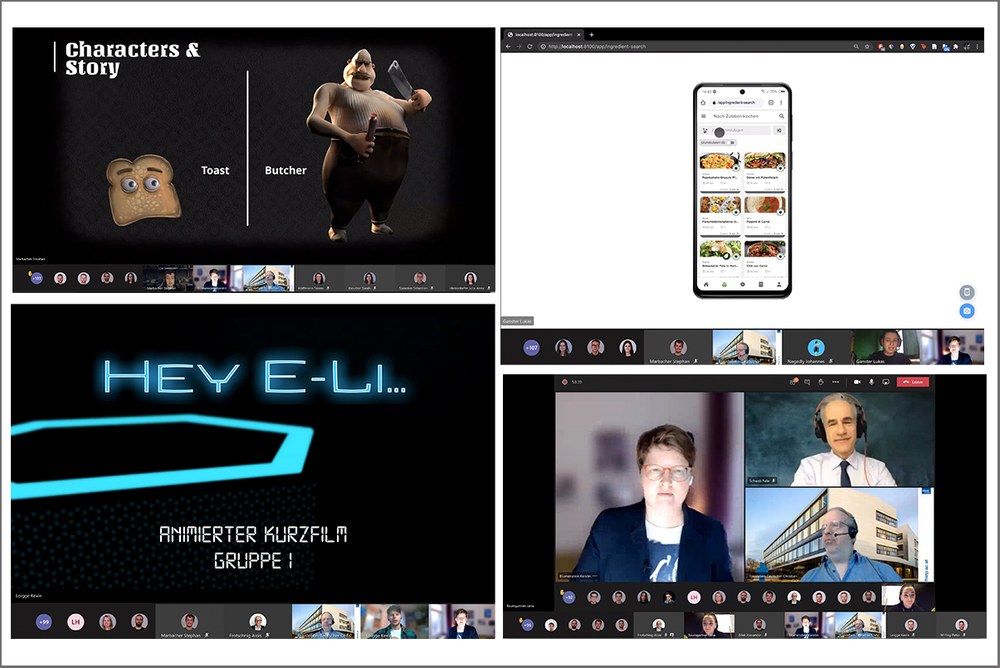Tap the search magnifier in phone app

pyautogui.click(x=781, y=116)
